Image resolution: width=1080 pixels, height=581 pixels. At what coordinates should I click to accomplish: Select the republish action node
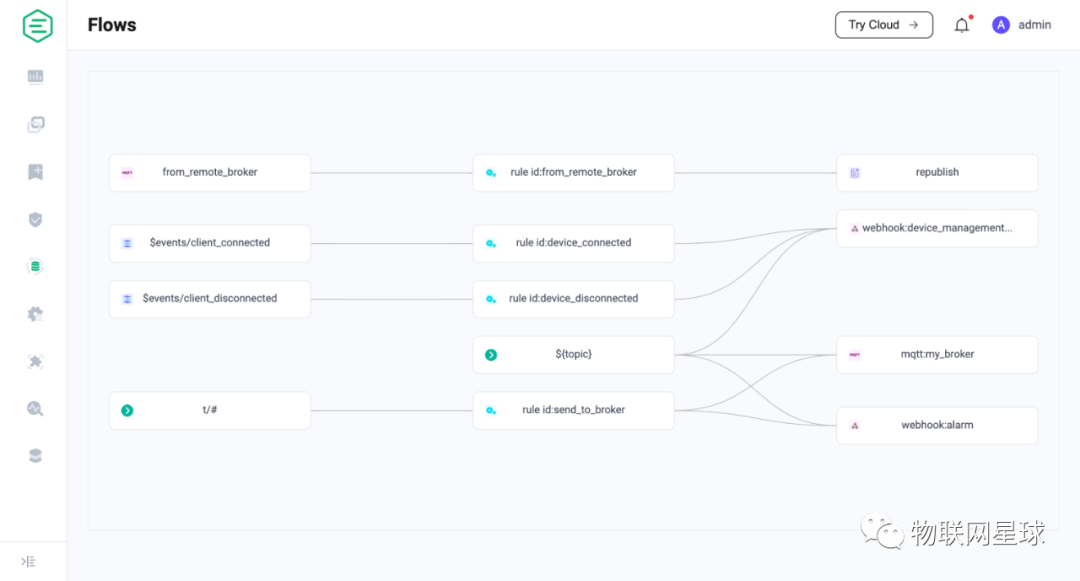[x=937, y=173]
